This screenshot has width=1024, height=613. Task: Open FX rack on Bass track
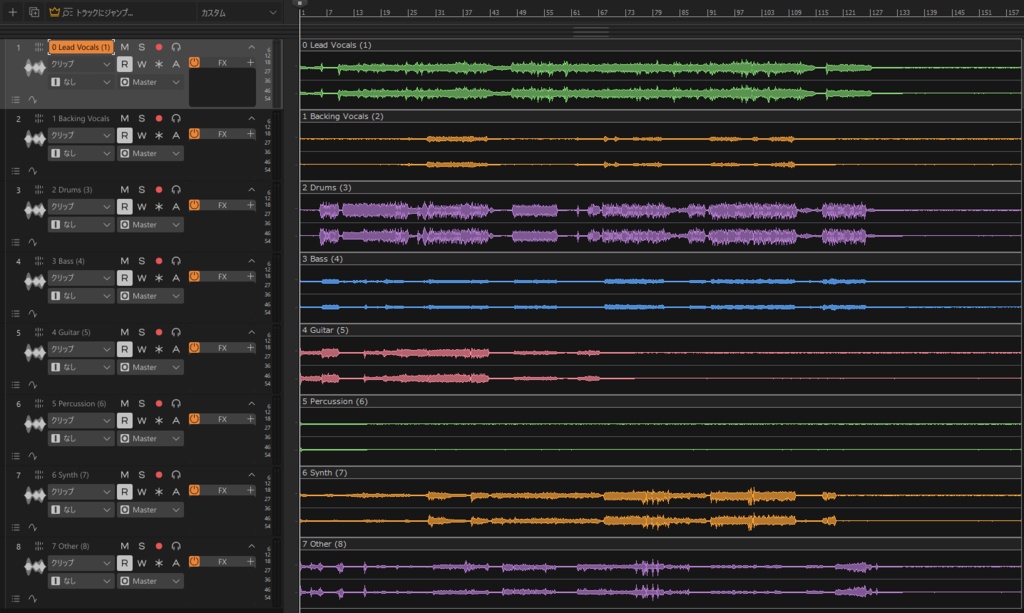(223, 276)
